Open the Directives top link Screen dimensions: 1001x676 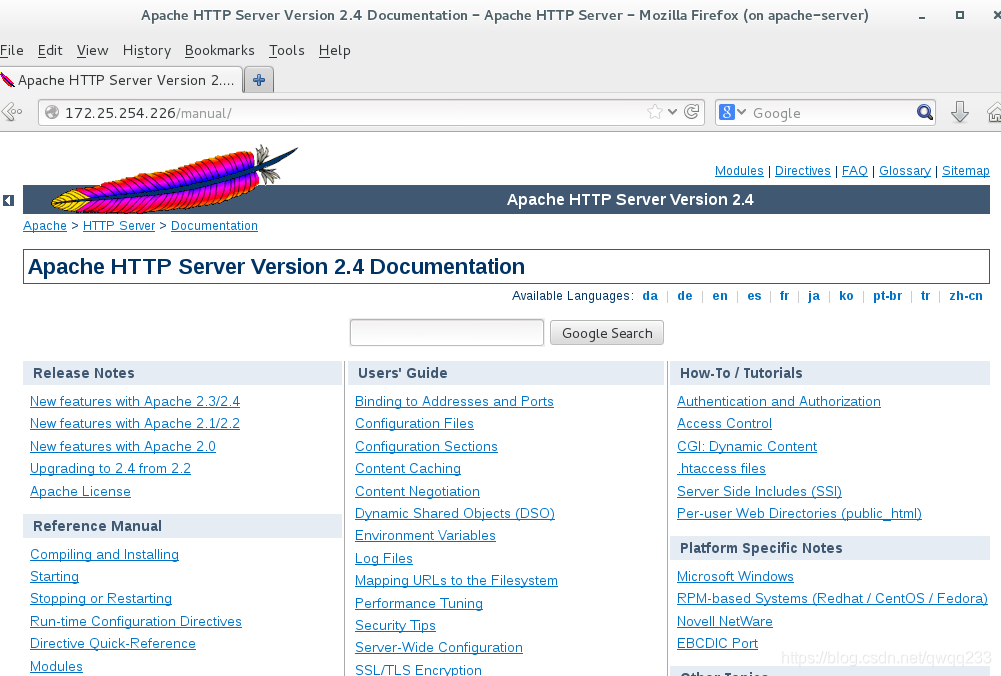click(x=802, y=170)
